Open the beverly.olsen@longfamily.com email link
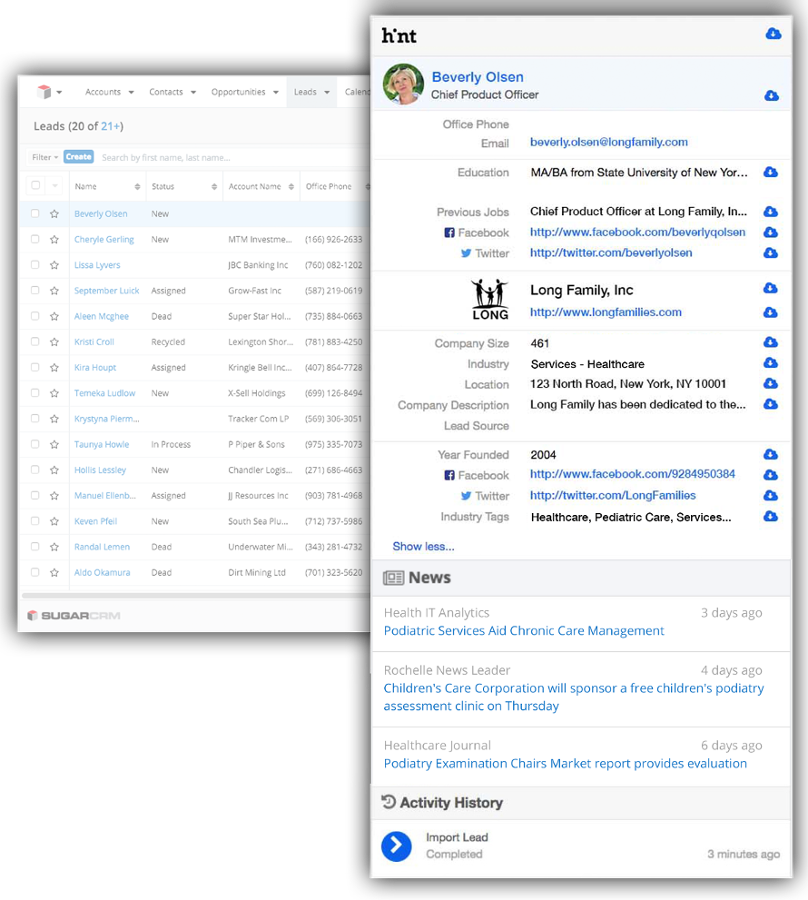Viewport: 808px width, 900px height. point(608,142)
